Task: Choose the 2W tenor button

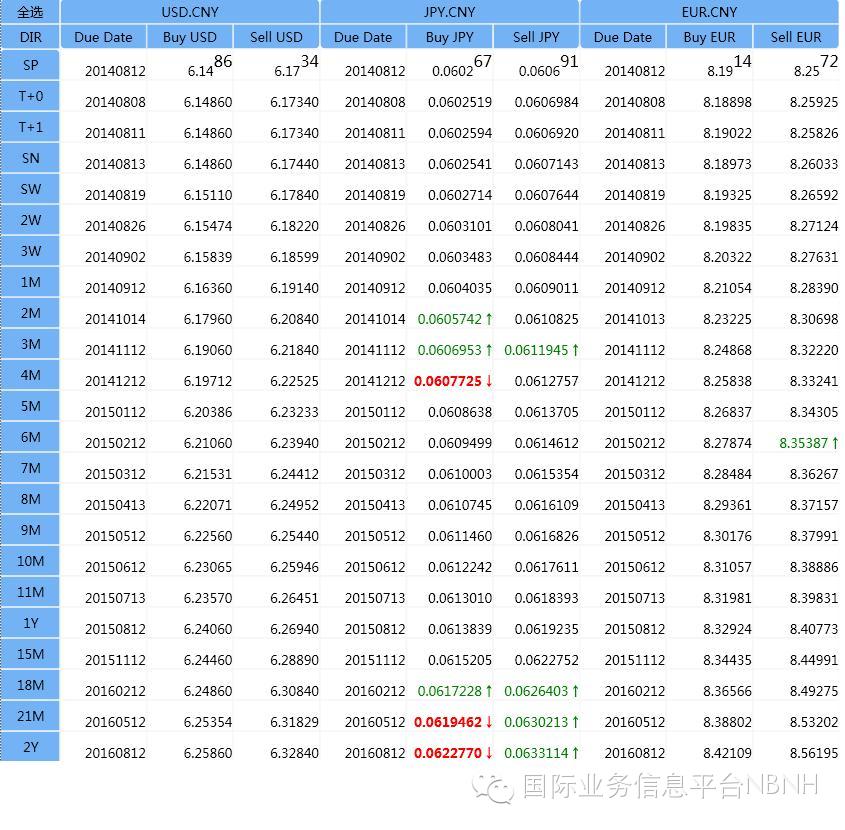Action: 30,220
